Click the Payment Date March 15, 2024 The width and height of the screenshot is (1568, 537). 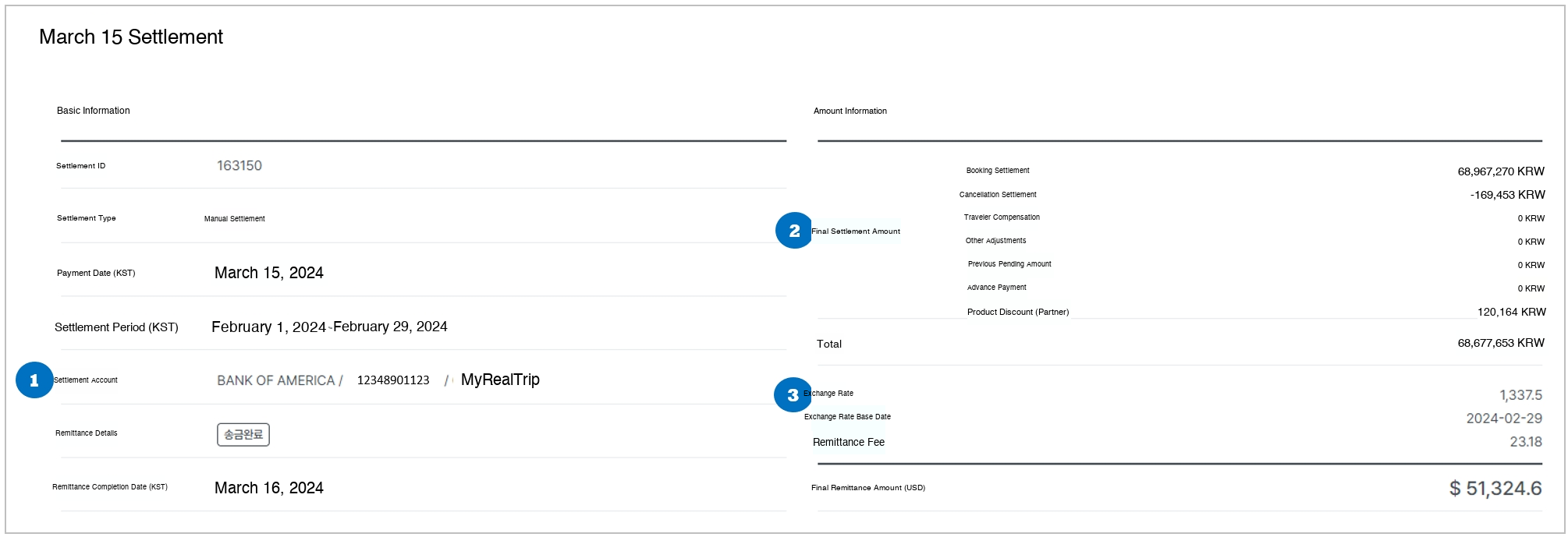269,273
